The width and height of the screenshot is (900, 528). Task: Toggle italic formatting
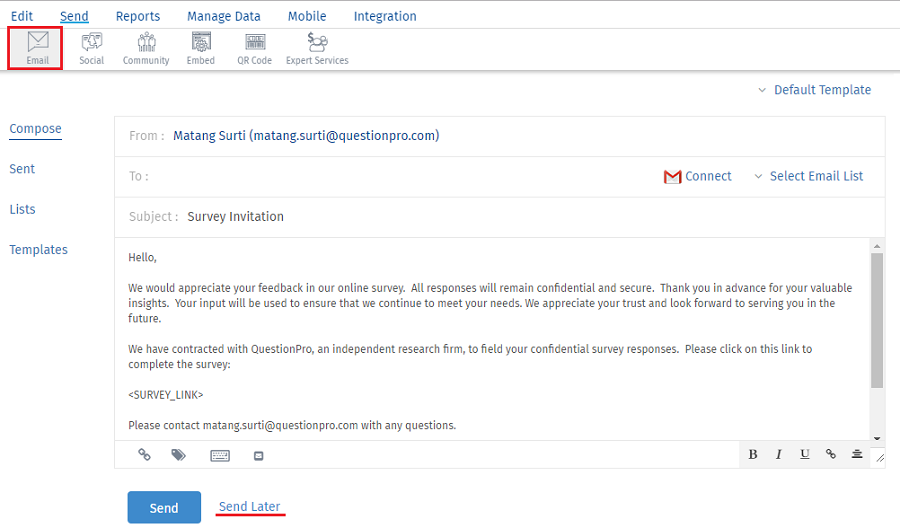779,455
